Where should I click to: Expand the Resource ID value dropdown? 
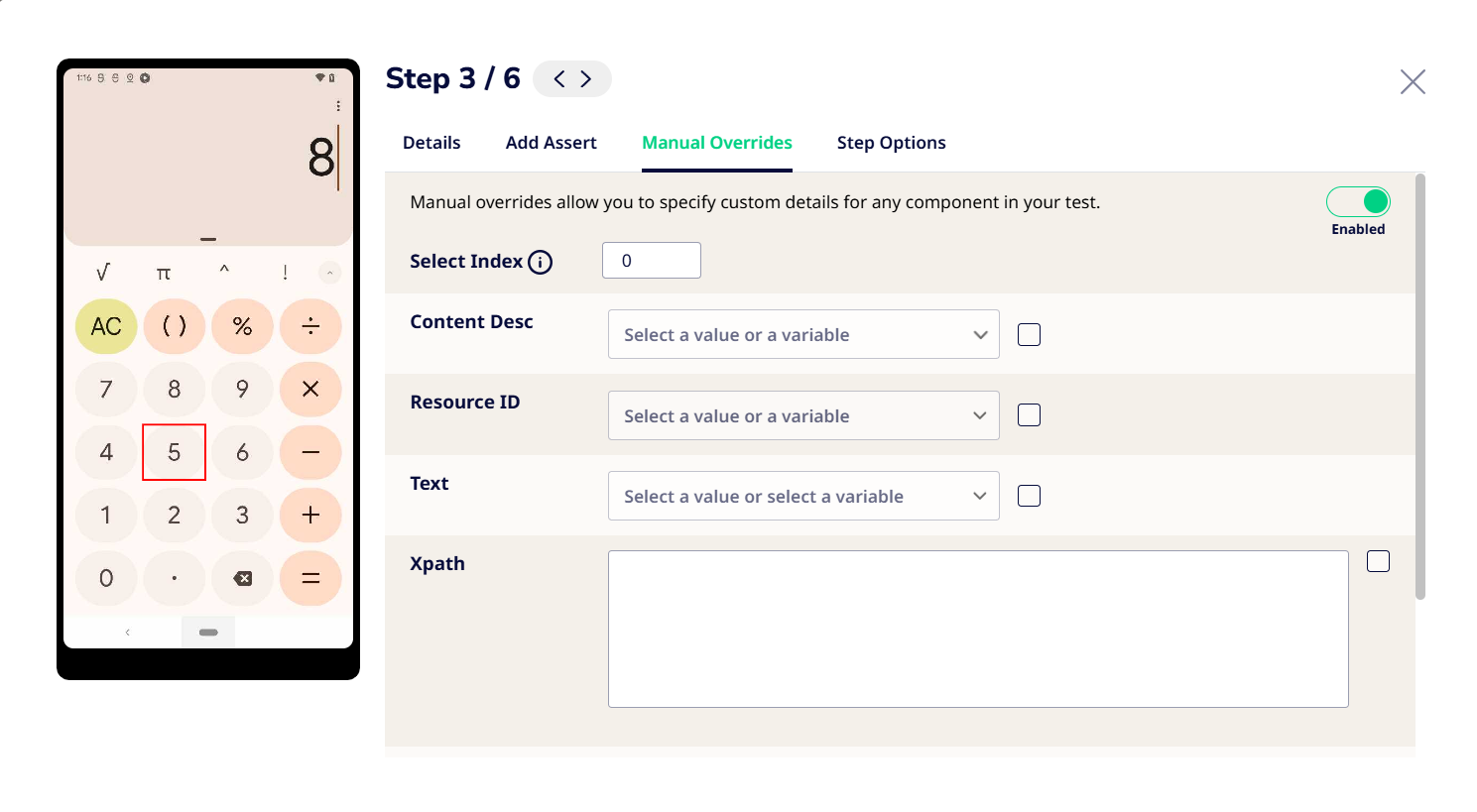click(x=803, y=416)
